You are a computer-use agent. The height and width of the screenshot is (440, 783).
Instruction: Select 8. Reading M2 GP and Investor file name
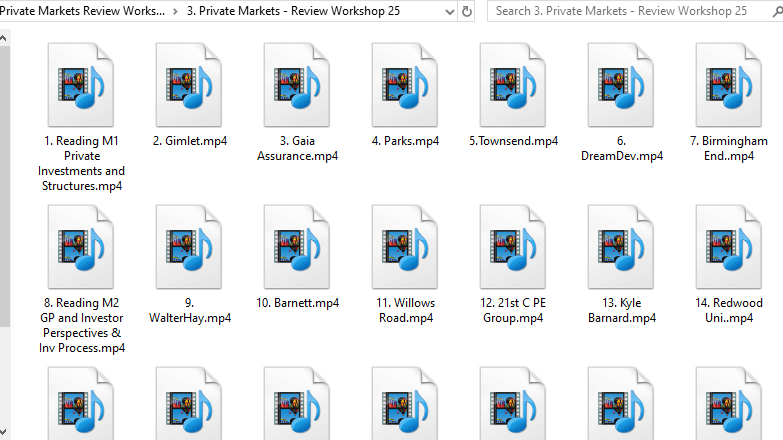click(x=82, y=325)
